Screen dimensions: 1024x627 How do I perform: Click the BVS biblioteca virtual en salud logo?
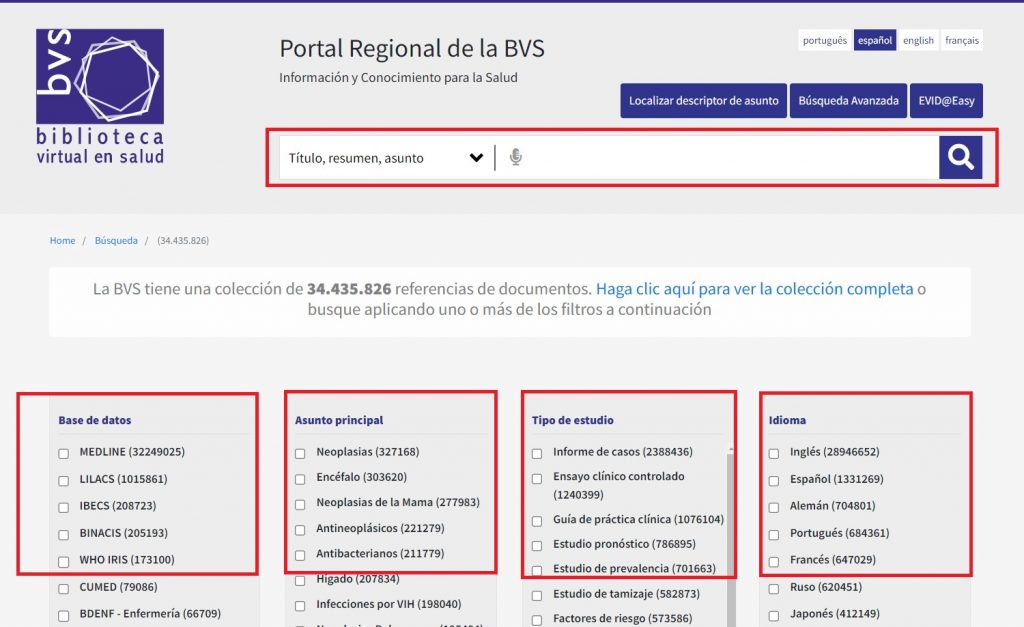click(100, 96)
